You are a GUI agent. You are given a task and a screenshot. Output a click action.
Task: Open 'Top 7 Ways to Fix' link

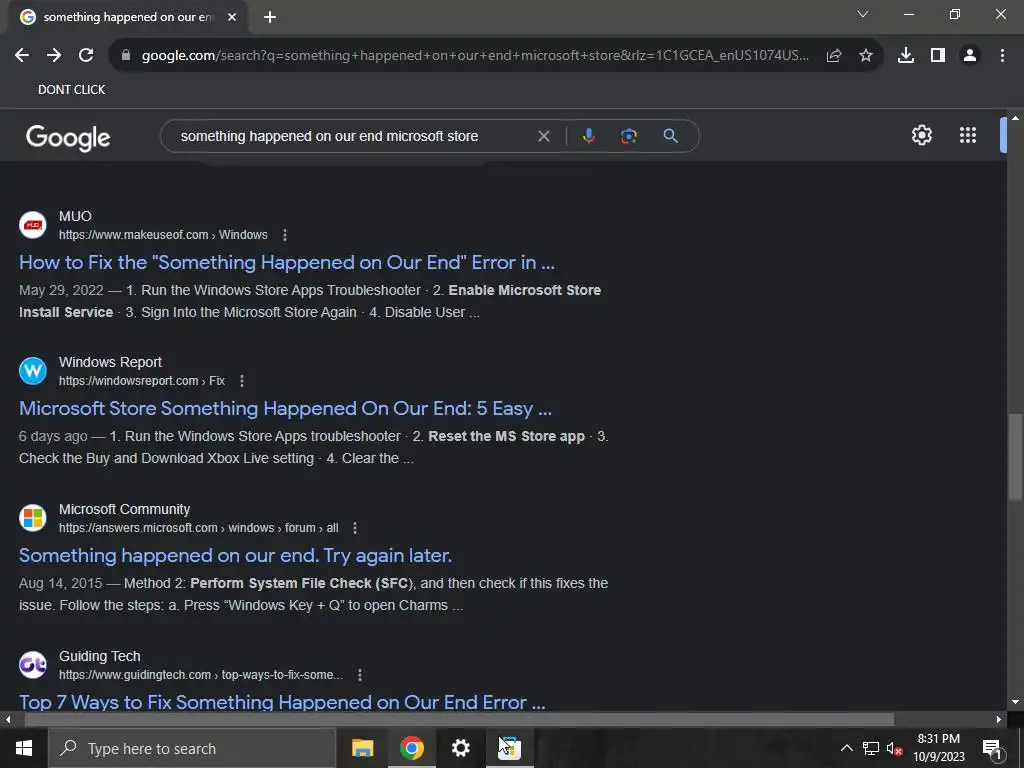pos(282,702)
